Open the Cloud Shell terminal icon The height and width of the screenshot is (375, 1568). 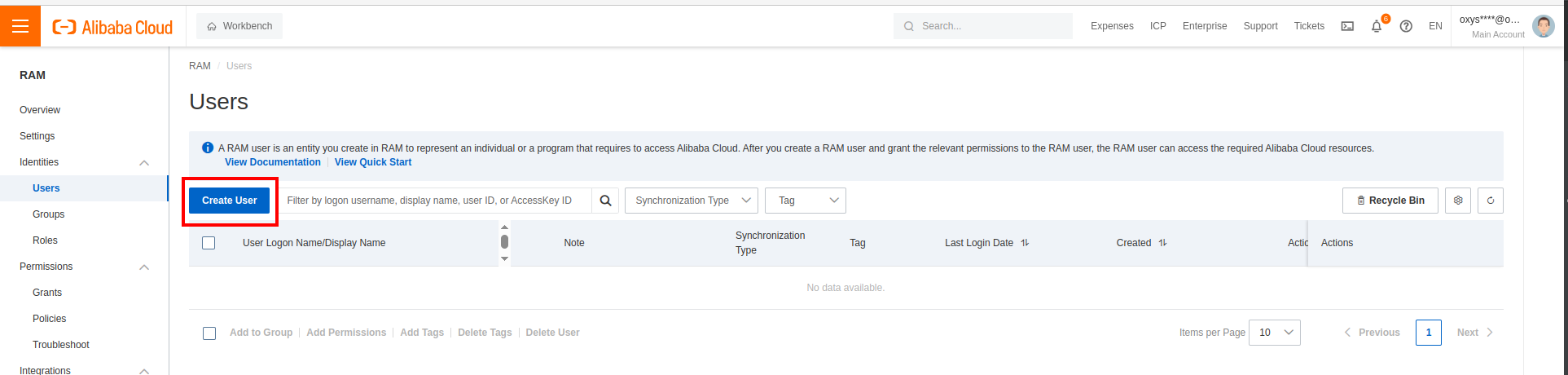1347,26
